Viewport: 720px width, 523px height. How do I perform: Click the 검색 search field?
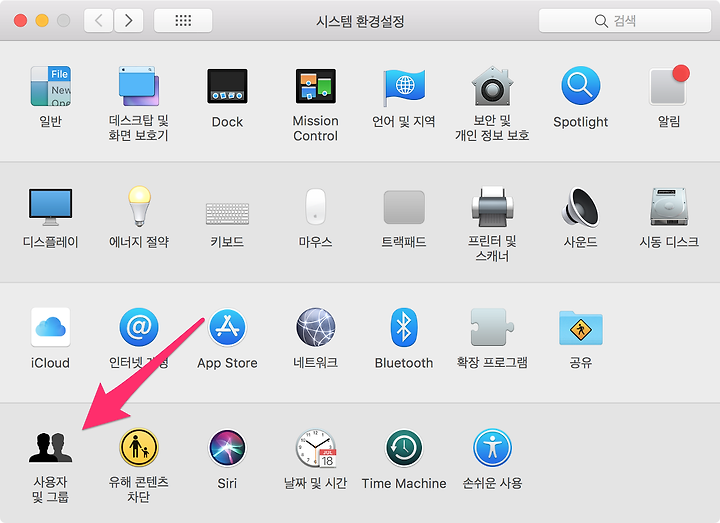[x=625, y=21]
